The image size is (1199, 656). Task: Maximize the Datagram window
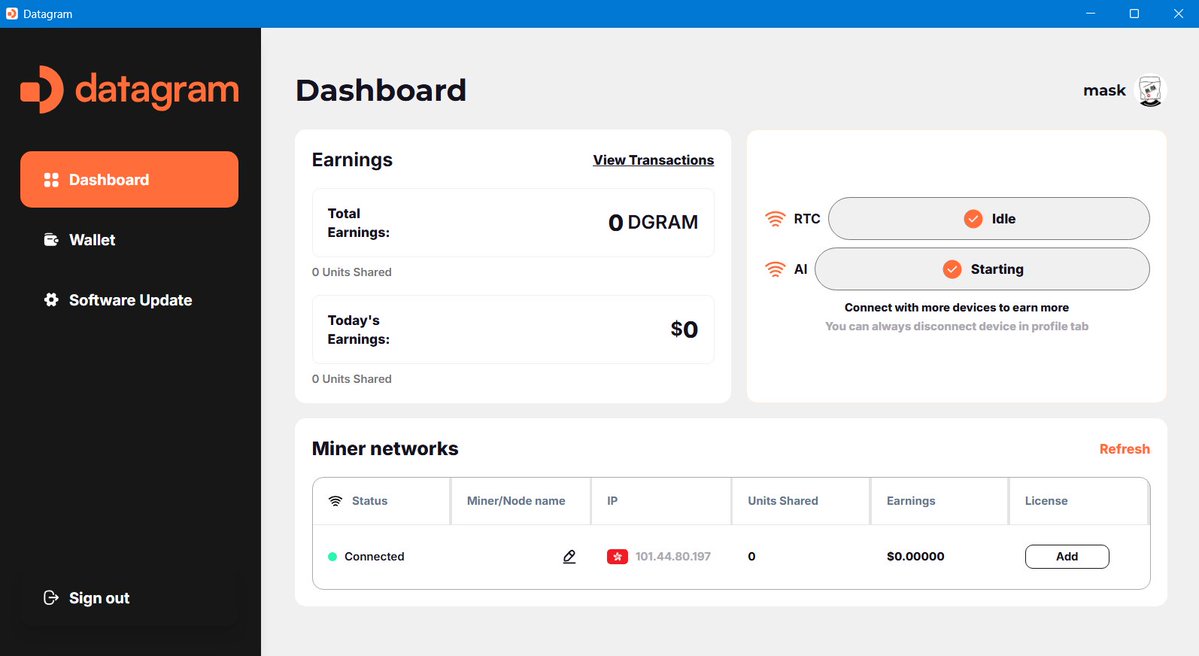pos(1134,14)
